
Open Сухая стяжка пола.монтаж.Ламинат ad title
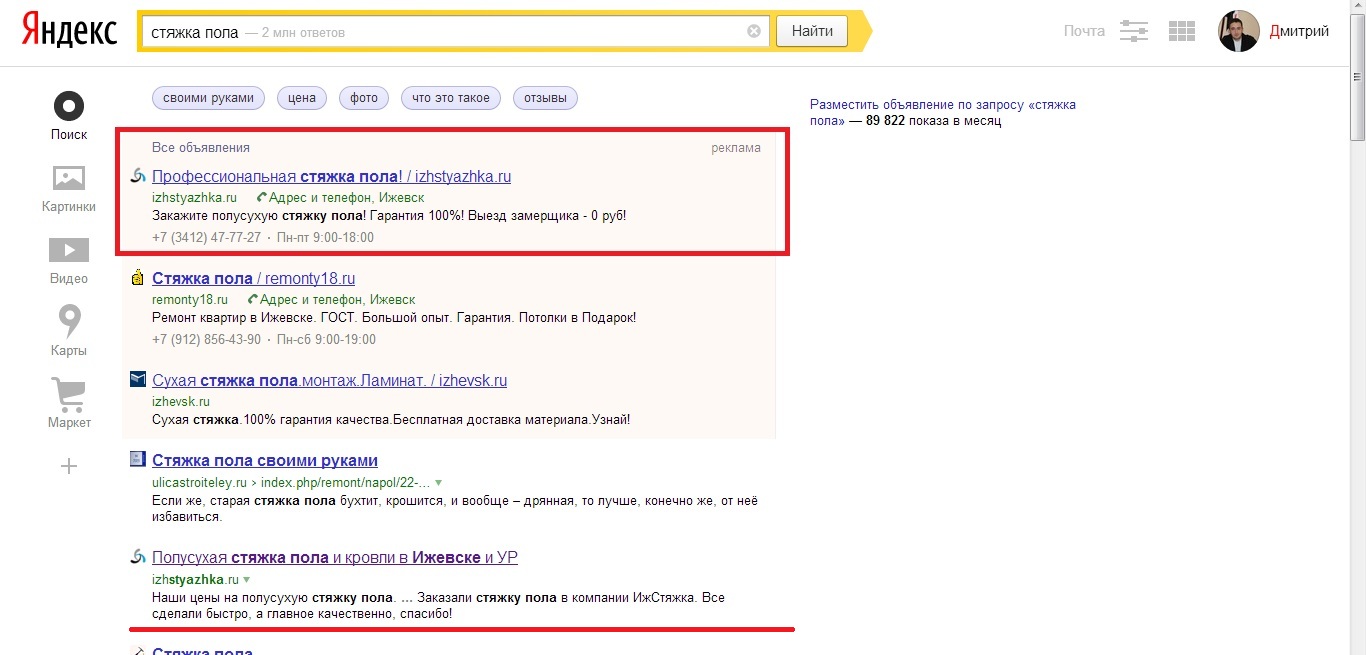[329, 381]
